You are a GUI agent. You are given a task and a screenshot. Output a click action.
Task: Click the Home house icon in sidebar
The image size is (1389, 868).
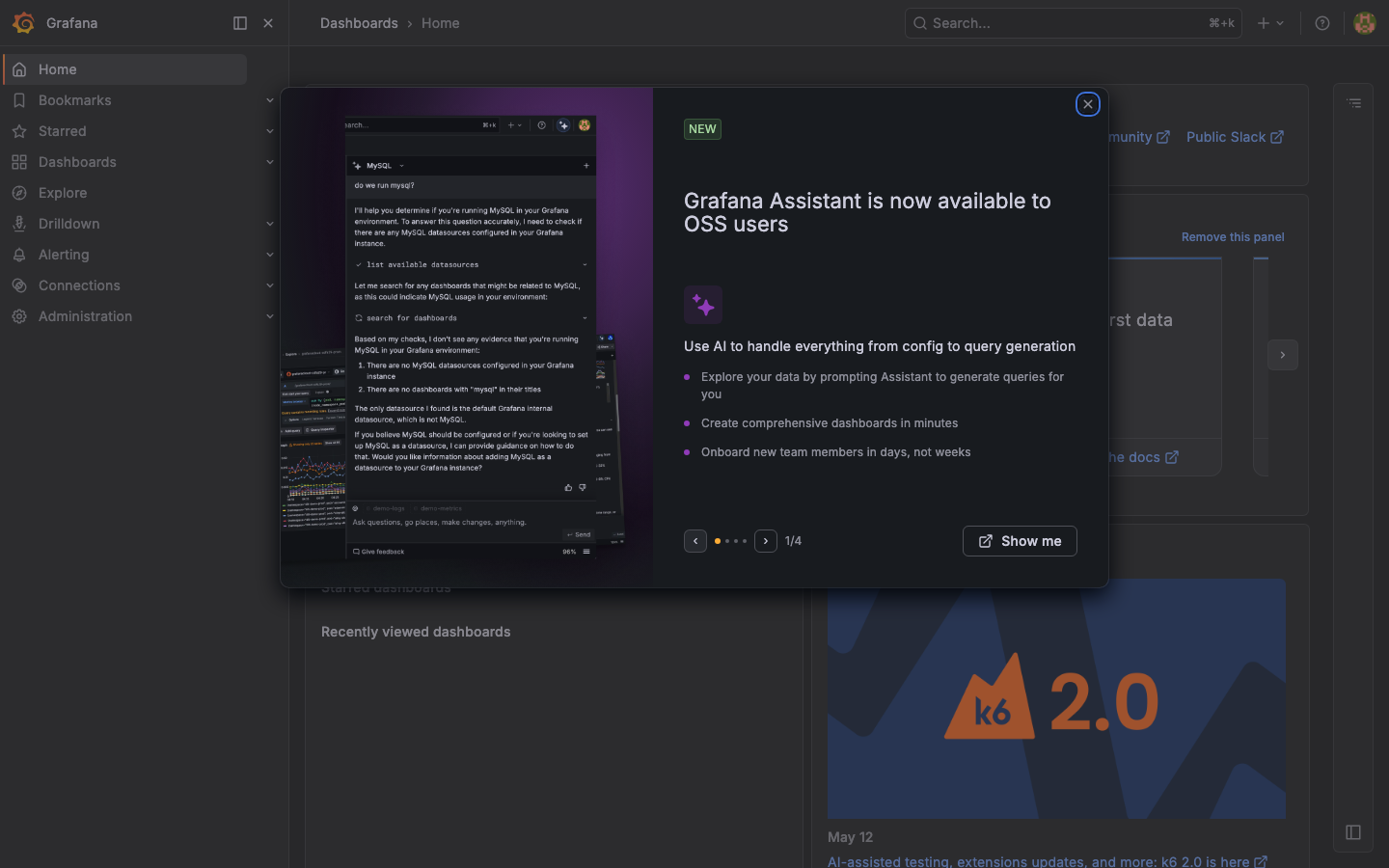click(19, 69)
